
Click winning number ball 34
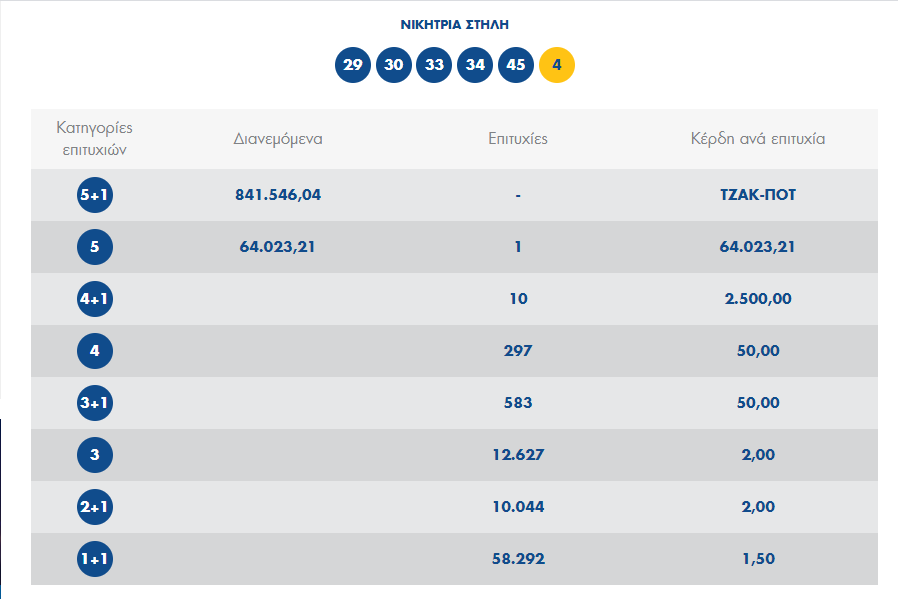click(x=475, y=65)
